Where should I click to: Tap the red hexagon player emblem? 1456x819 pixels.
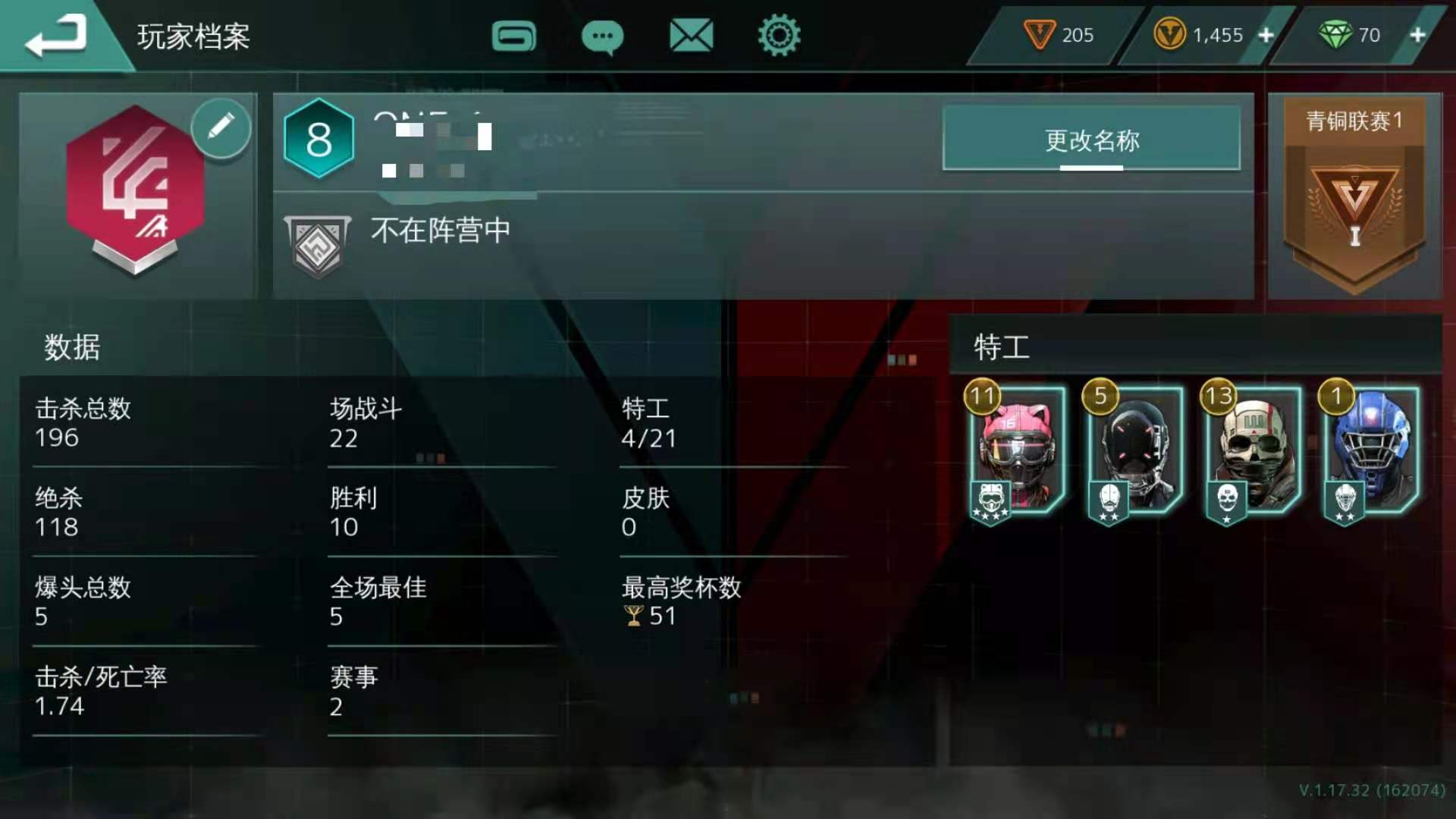pos(135,189)
